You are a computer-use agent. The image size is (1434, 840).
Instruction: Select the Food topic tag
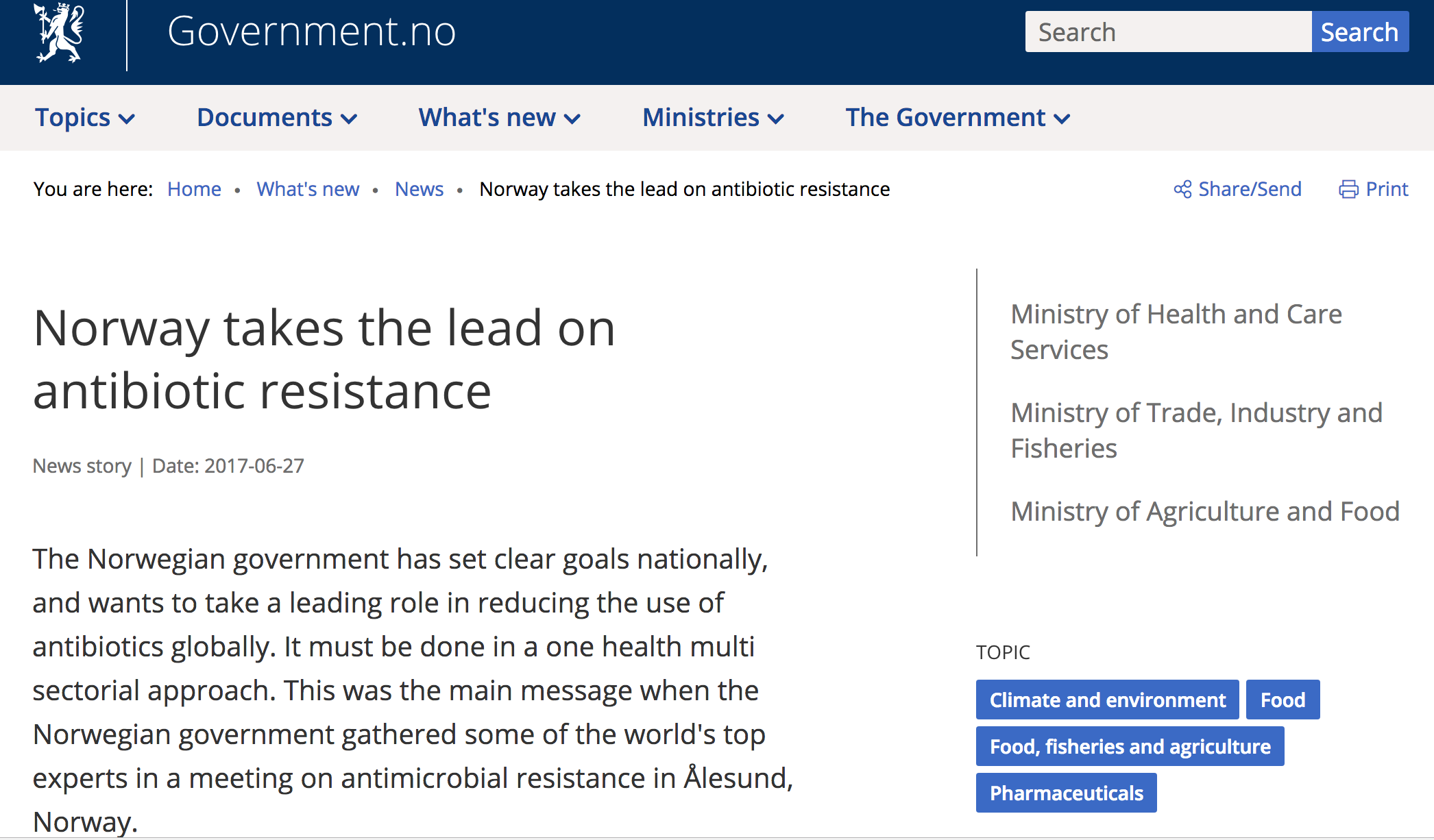pos(1283,700)
